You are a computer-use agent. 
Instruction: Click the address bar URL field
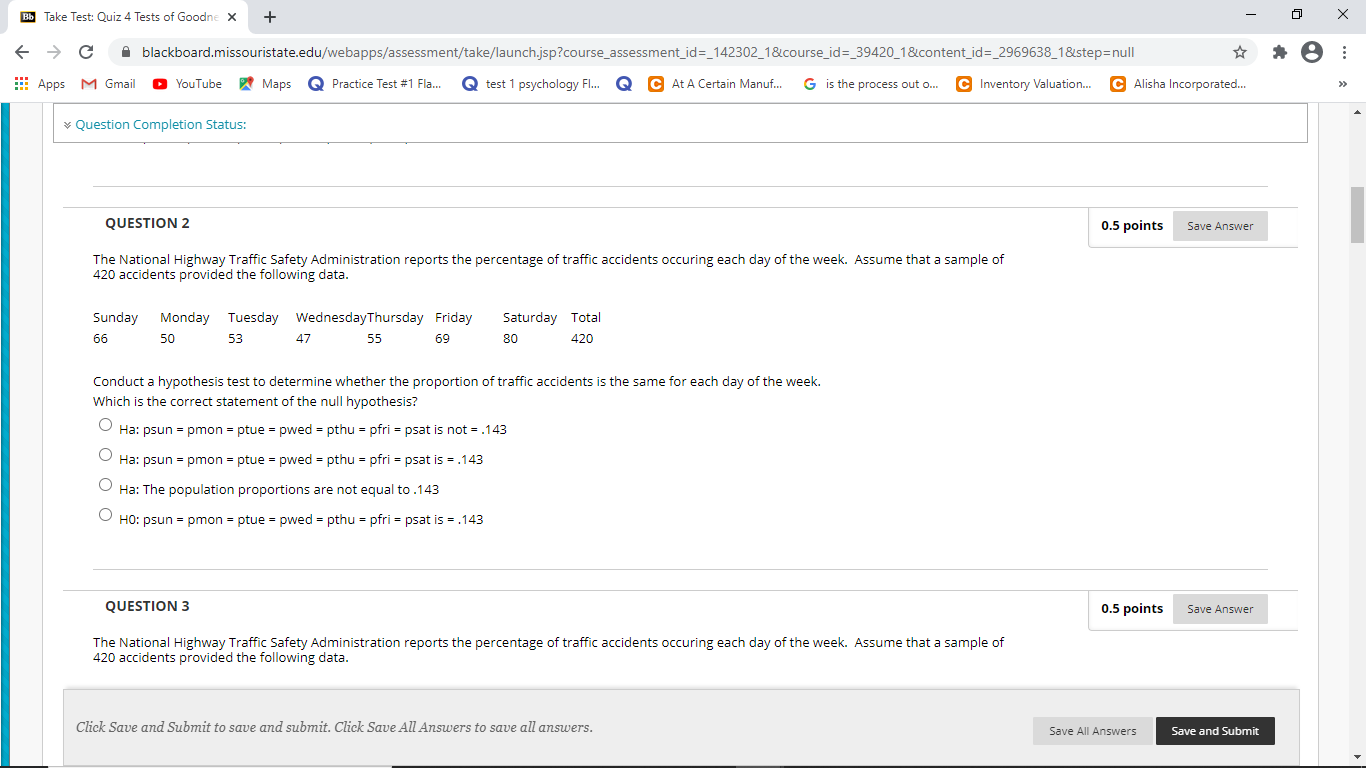(638, 52)
